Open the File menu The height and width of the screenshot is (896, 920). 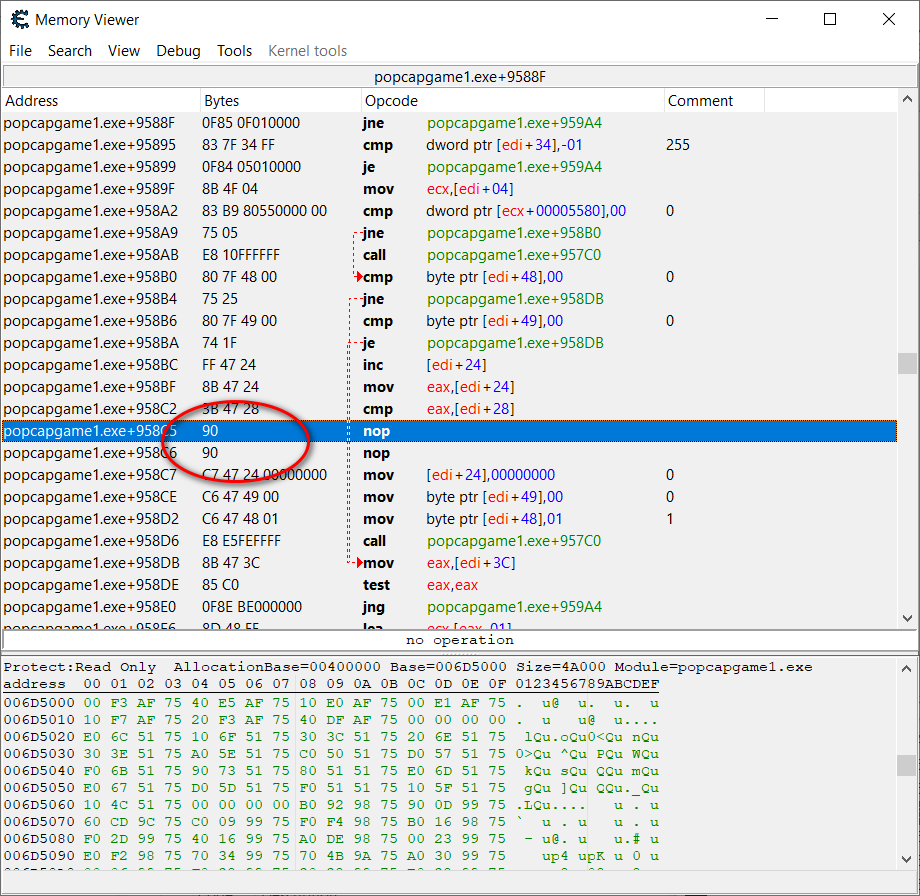(21, 51)
